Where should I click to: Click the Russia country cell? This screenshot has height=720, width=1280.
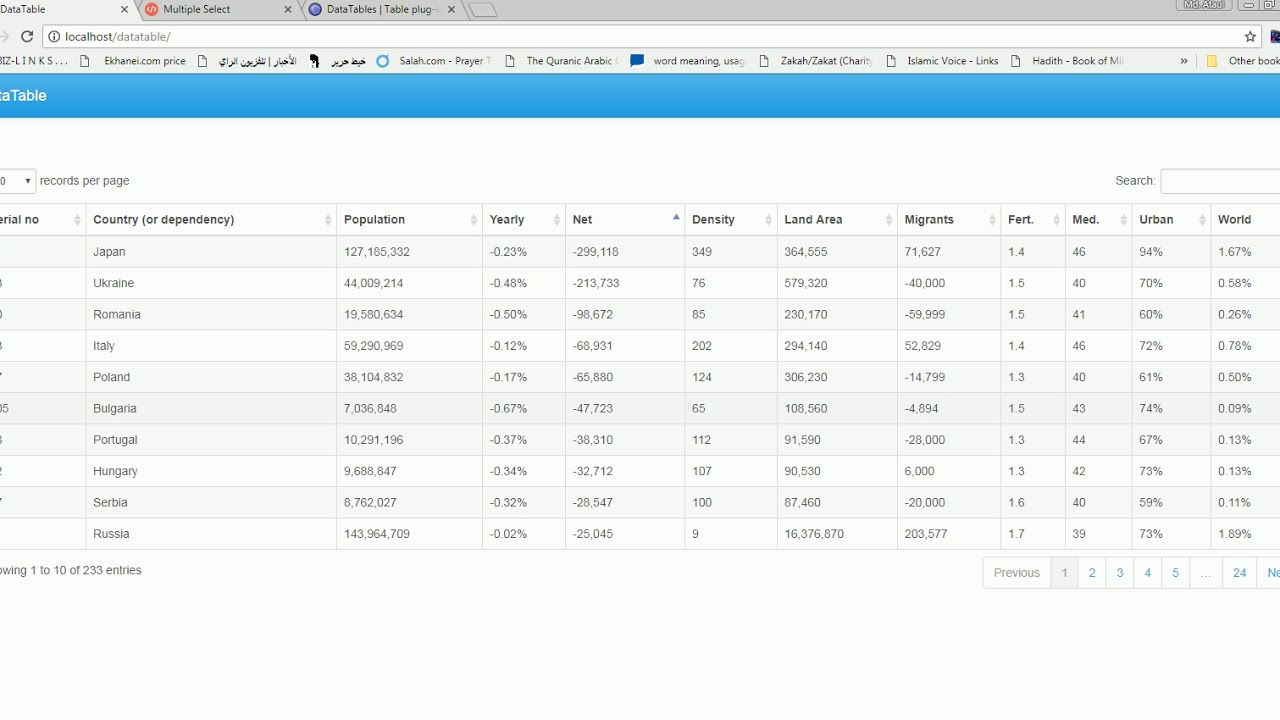click(x=211, y=534)
